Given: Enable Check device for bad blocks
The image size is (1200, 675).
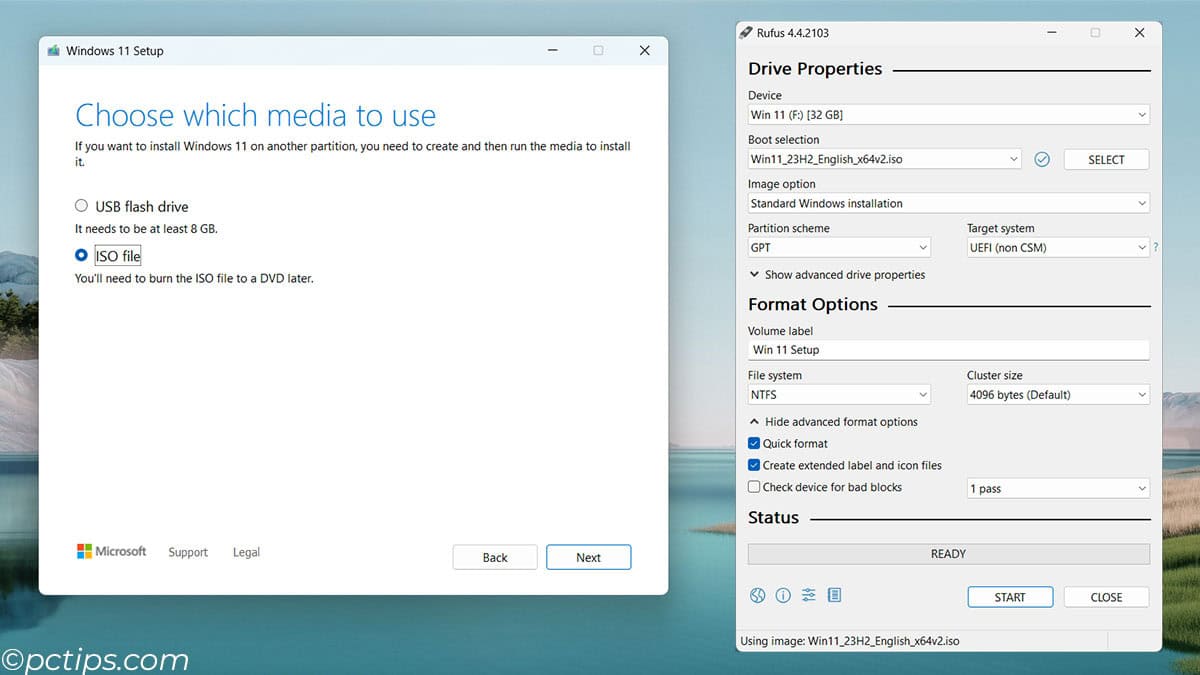Looking at the screenshot, I should click(755, 487).
